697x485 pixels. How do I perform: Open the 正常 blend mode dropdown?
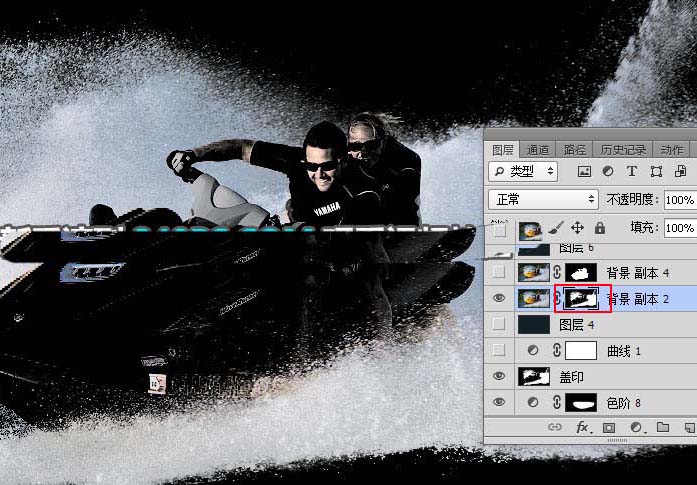tap(543, 200)
